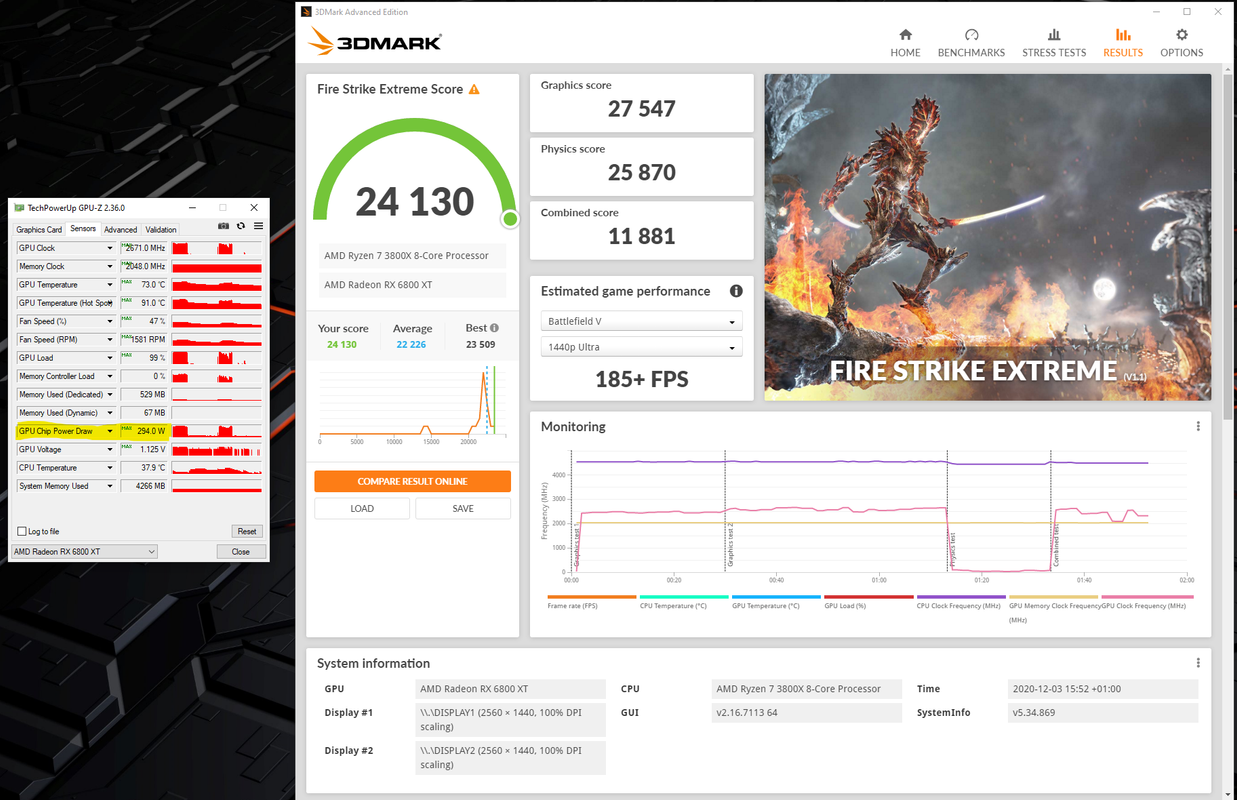Click the Combined score value 11 881
Screen dimensions: 1237x800
[642, 237]
